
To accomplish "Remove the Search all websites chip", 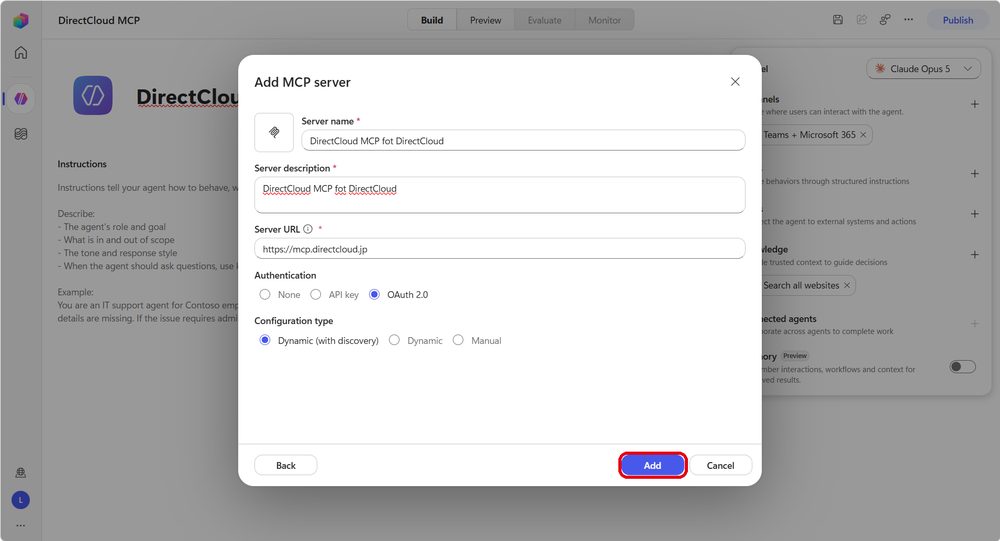I will point(847,285).
